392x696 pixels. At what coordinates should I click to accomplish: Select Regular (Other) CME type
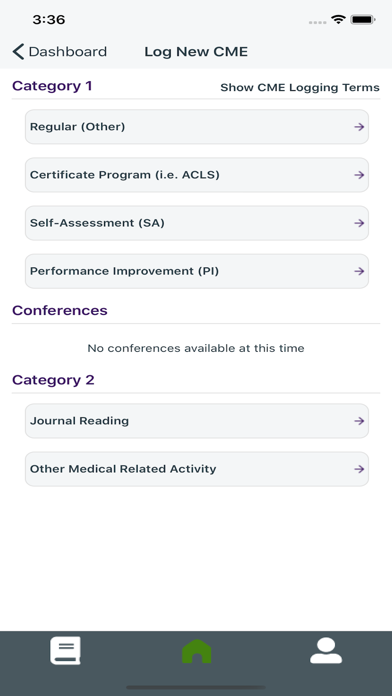197,127
